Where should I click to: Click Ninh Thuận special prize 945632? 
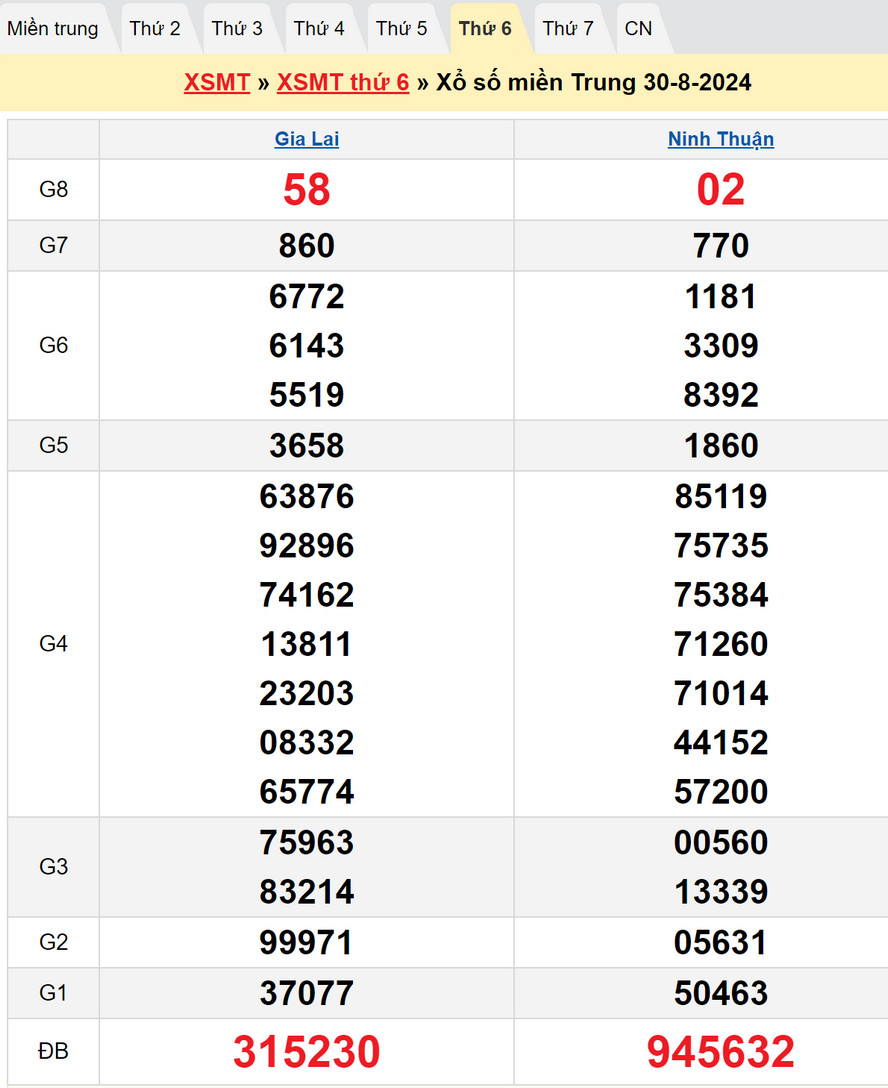tap(721, 1052)
